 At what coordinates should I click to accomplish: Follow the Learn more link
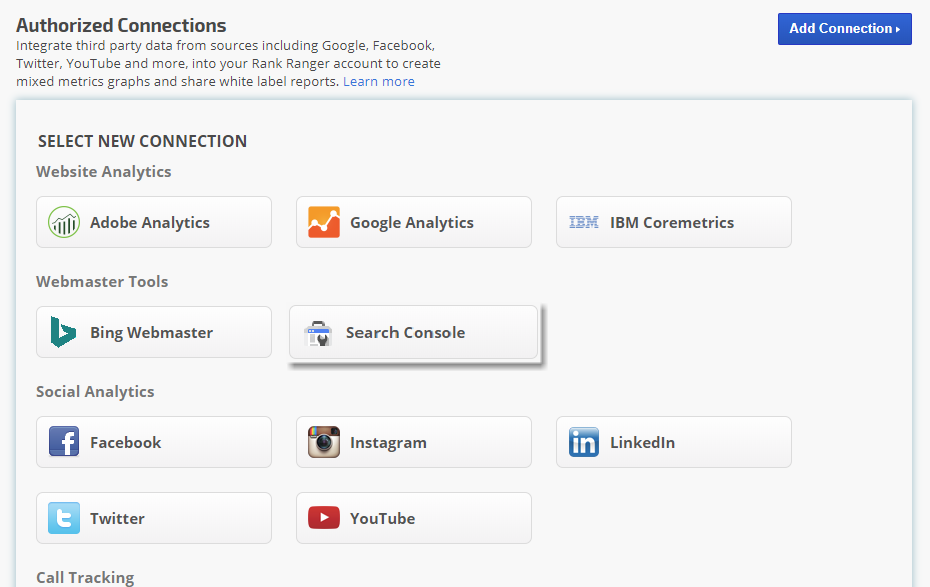(x=378, y=82)
